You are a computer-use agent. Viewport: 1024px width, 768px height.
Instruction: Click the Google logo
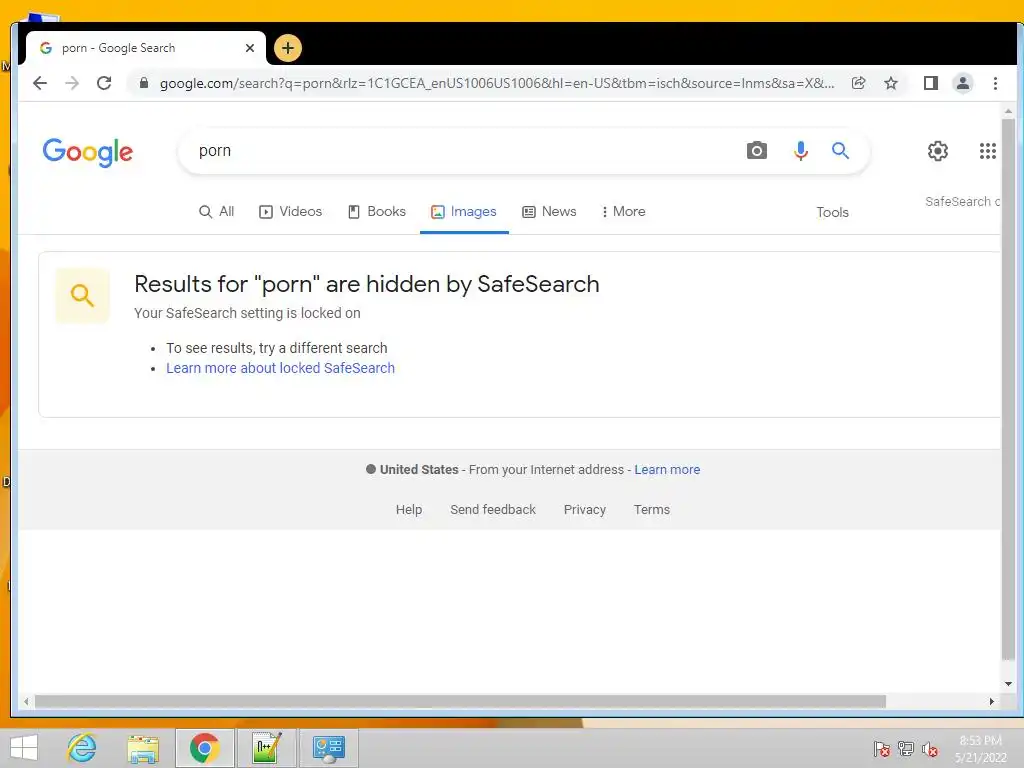coord(88,153)
